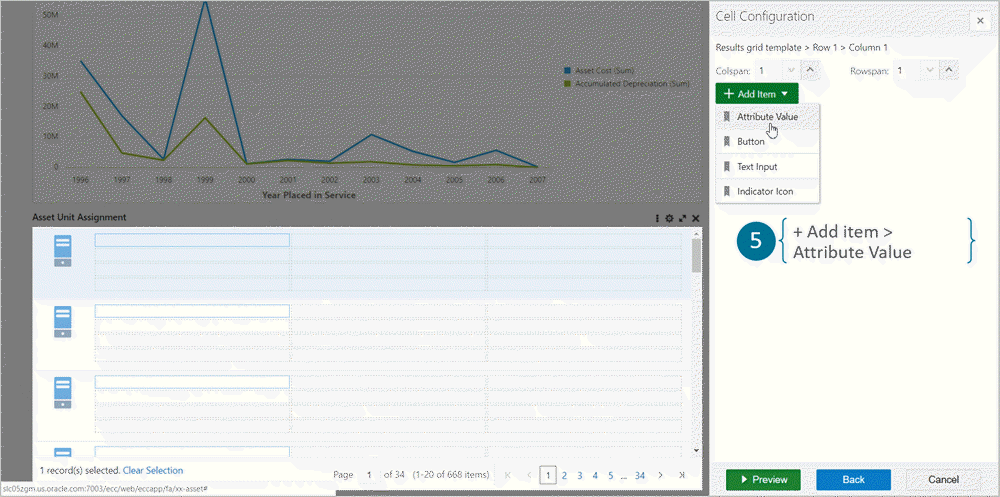Decrease the Colspan value with down arrow
The width and height of the screenshot is (1000, 497).
791,70
